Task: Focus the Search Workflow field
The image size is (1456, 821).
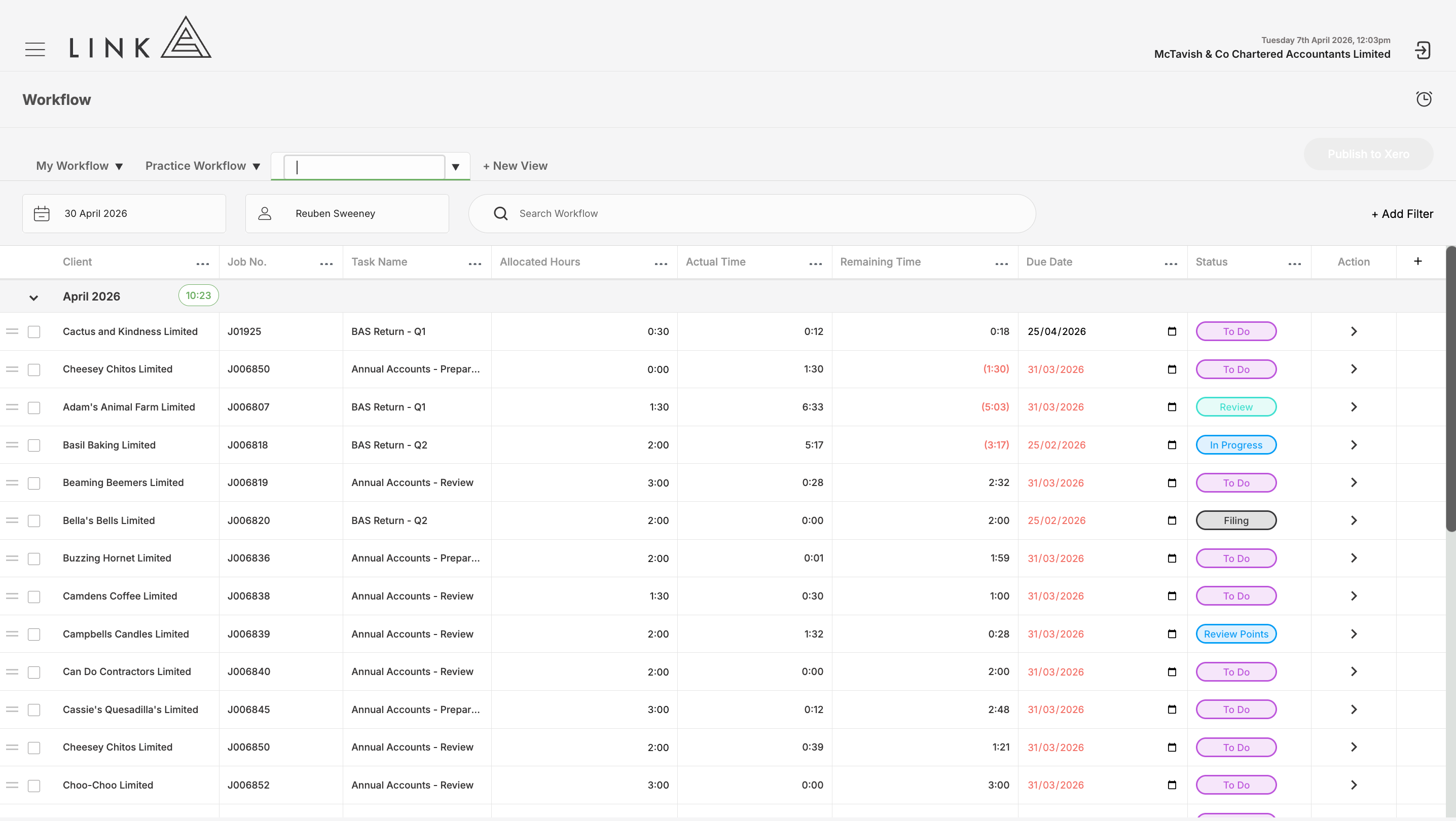Action: coord(752,213)
